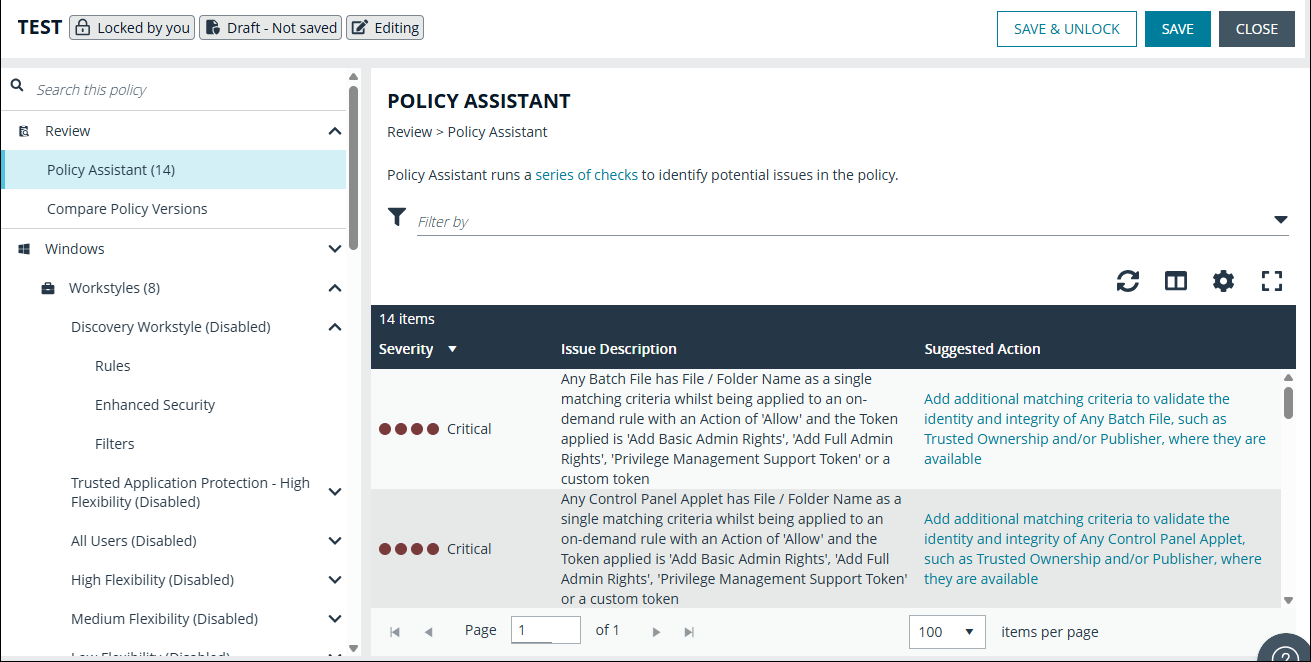
Task: Open the 'items per page' dropdown
Action: point(946,631)
